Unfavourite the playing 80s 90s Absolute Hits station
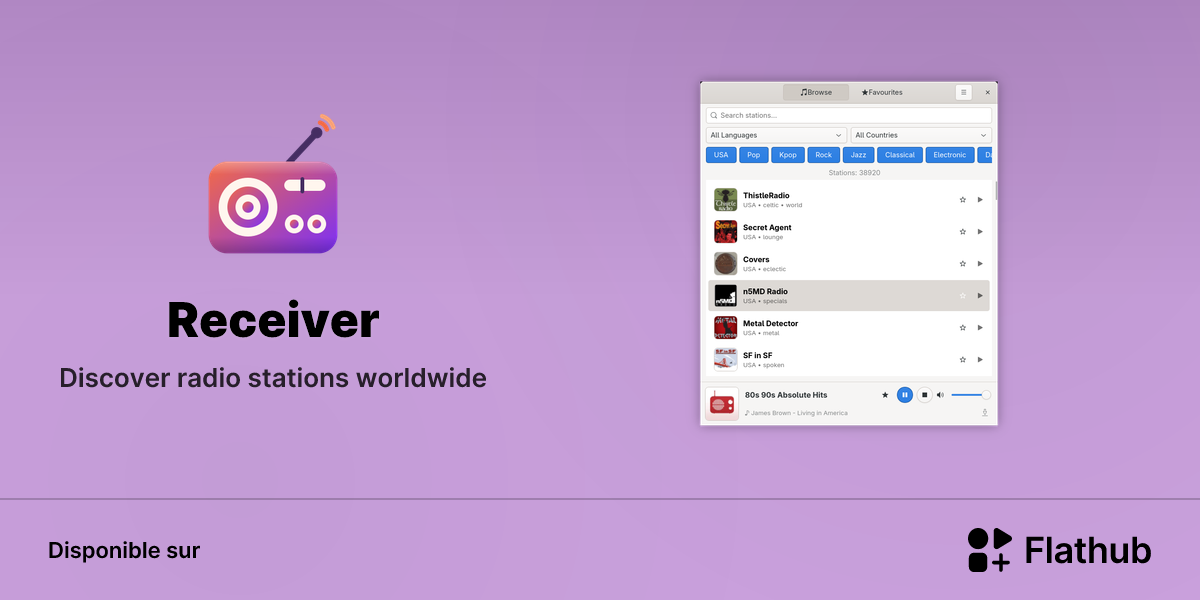 pos(885,395)
